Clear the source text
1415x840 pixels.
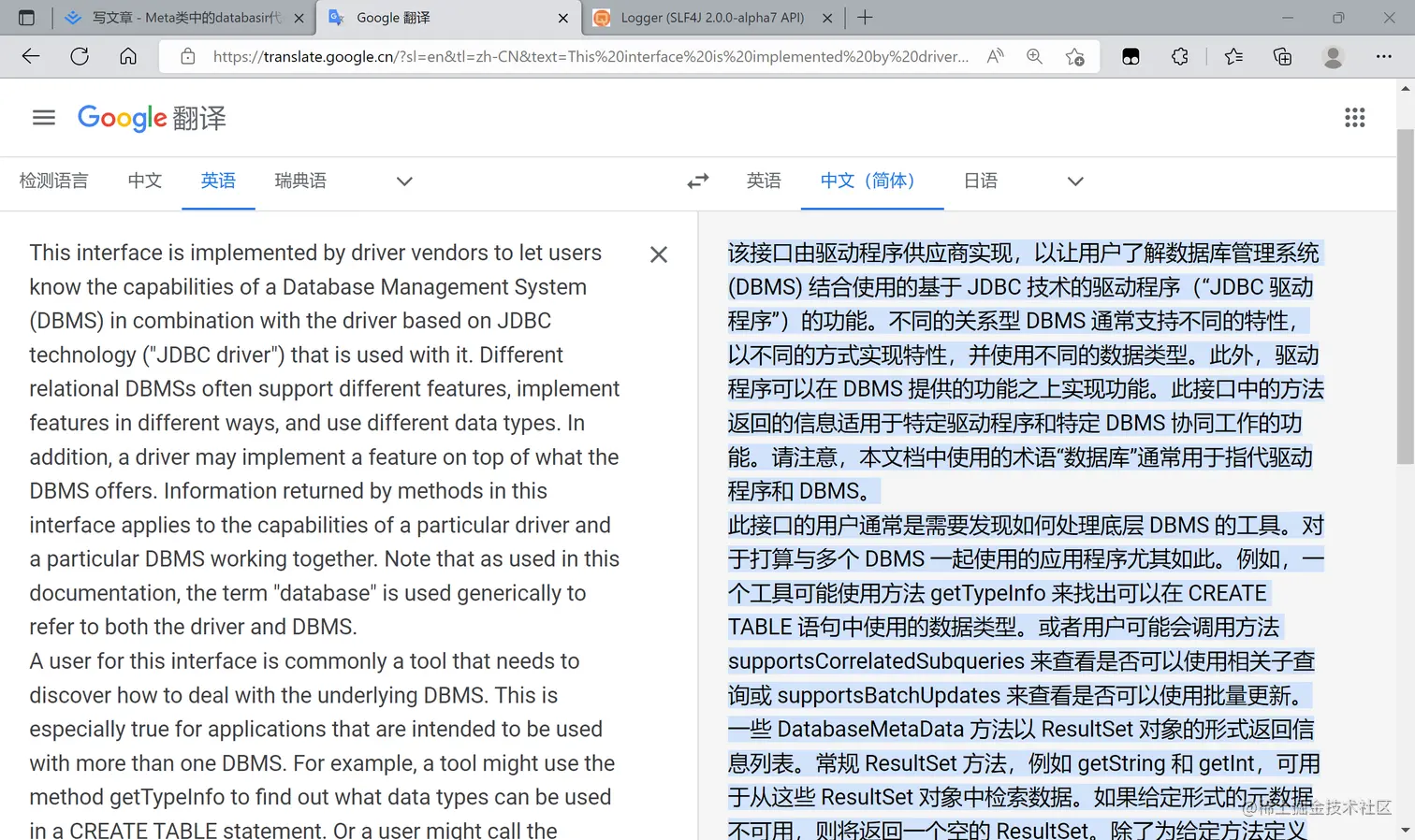tap(659, 254)
